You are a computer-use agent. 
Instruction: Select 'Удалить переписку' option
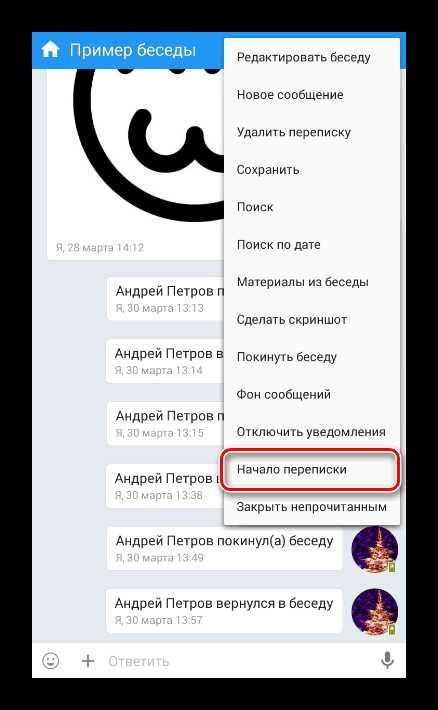click(x=312, y=132)
